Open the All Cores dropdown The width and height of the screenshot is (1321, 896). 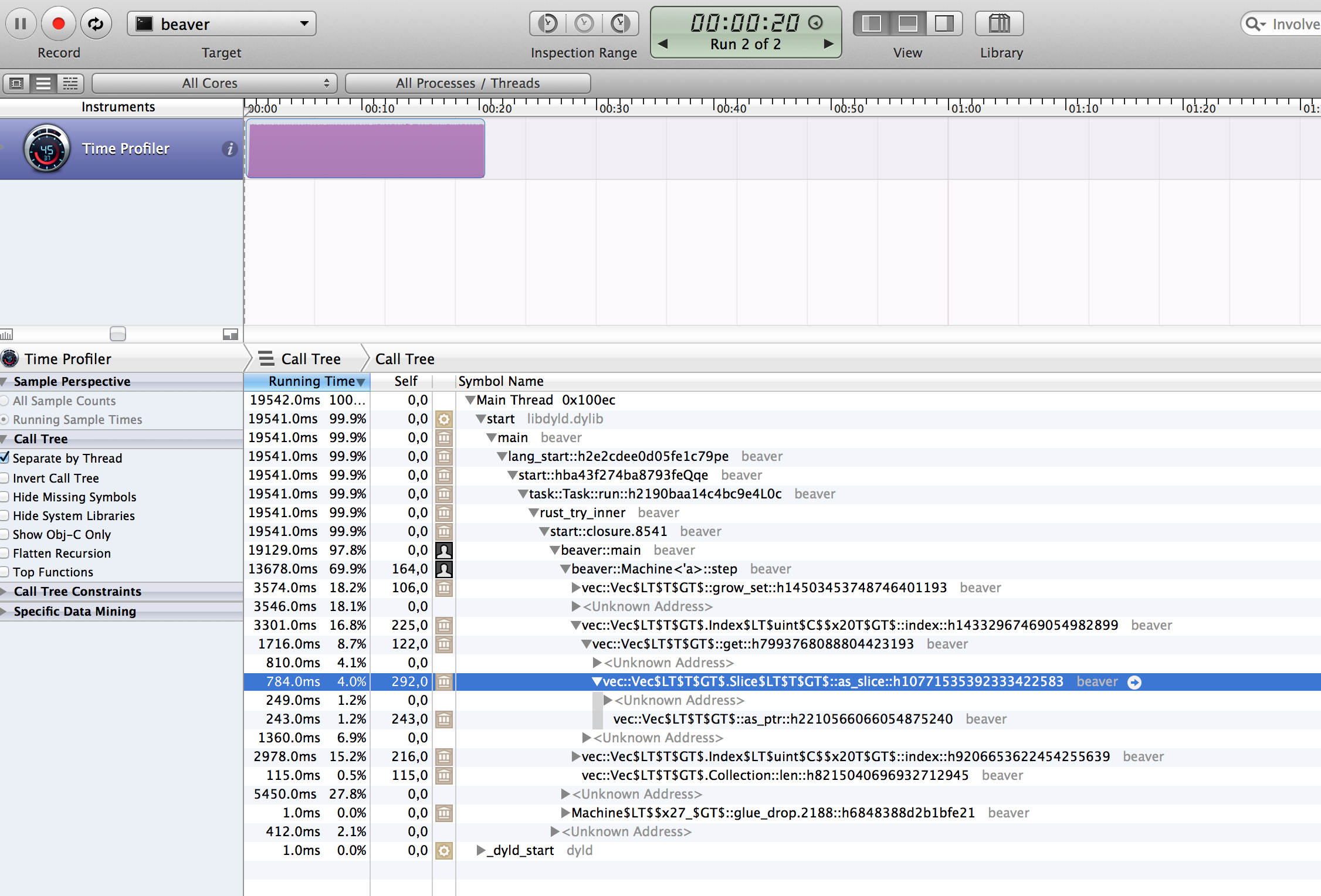(215, 83)
